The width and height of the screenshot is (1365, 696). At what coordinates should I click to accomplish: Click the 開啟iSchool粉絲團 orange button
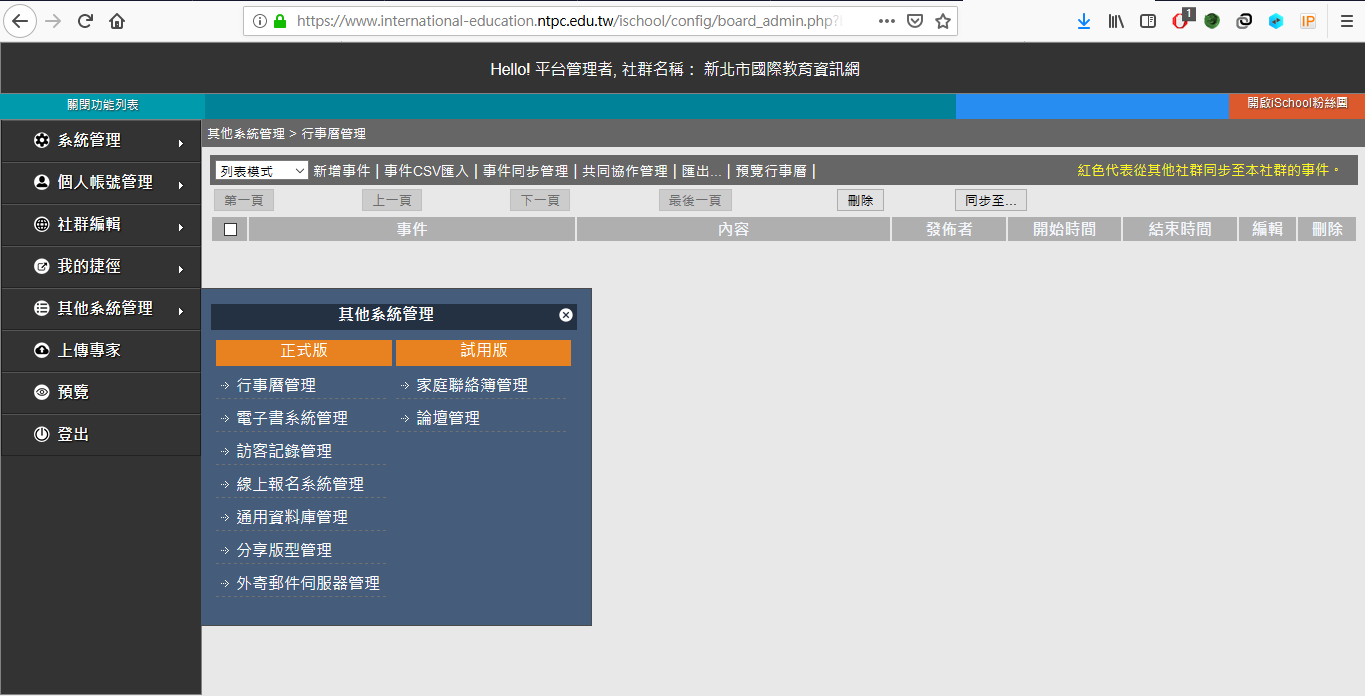click(x=1297, y=104)
